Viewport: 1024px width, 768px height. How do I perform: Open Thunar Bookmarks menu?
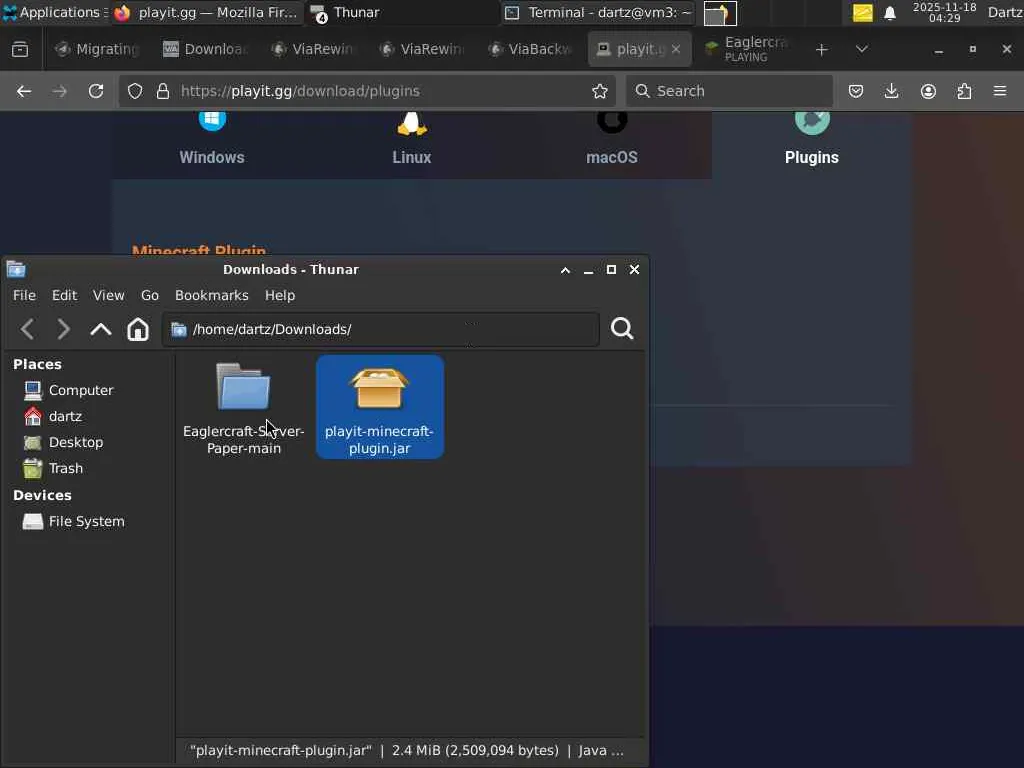click(x=212, y=295)
